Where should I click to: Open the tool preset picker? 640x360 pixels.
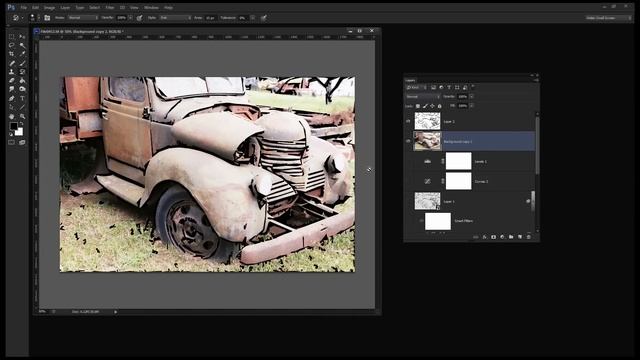click(17, 18)
